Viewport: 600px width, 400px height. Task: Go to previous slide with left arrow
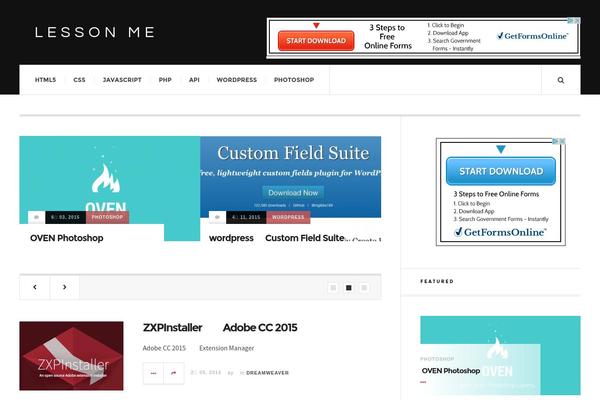click(35, 287)
